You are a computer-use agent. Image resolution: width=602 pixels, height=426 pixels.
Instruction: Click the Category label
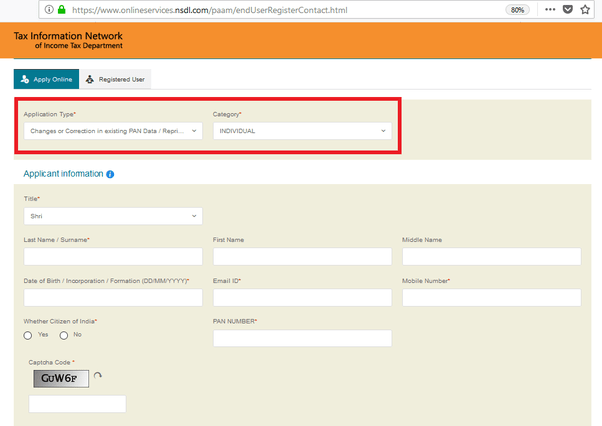click(x=227, y=114)
